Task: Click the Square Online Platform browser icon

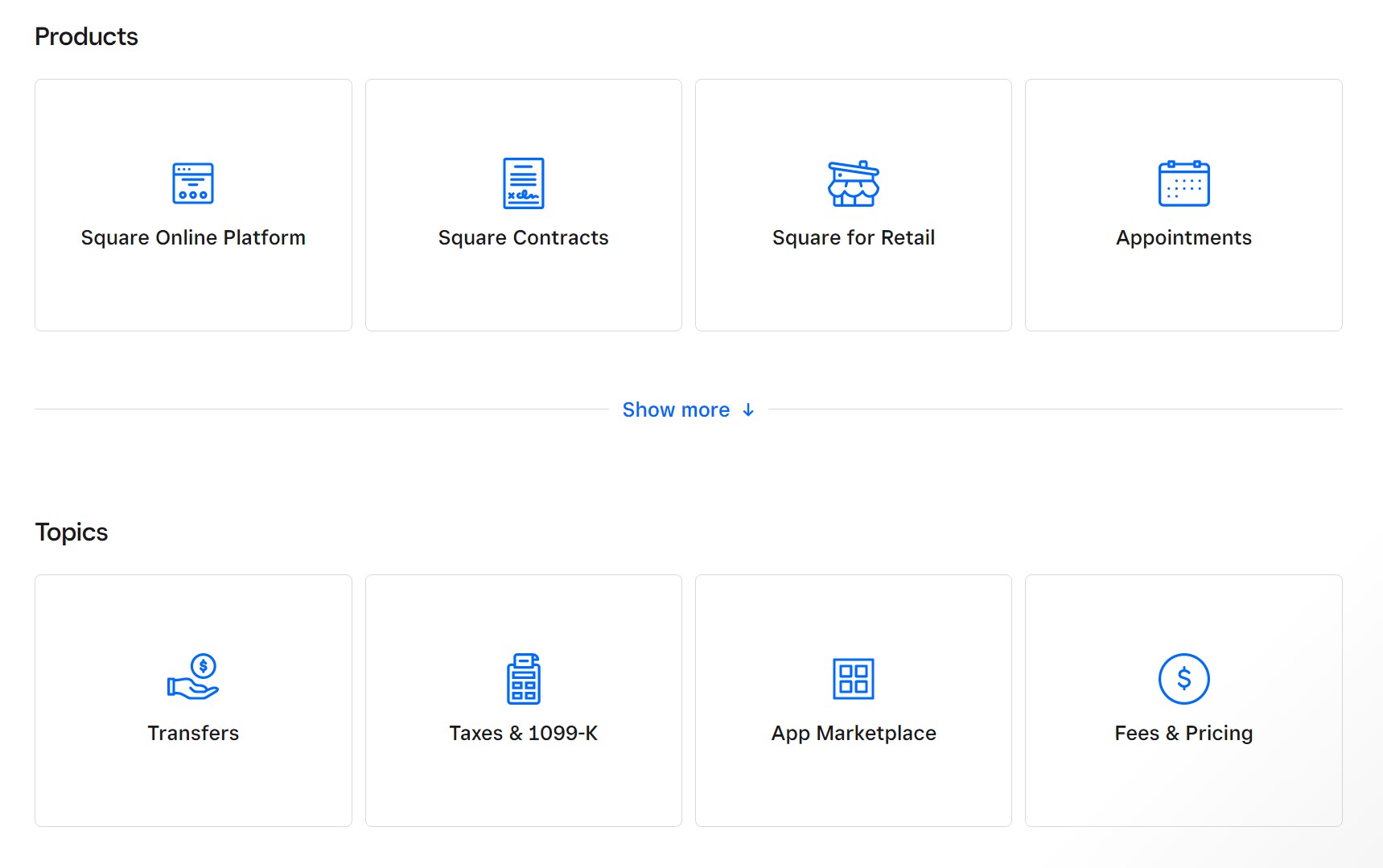Action: [193, 183]
